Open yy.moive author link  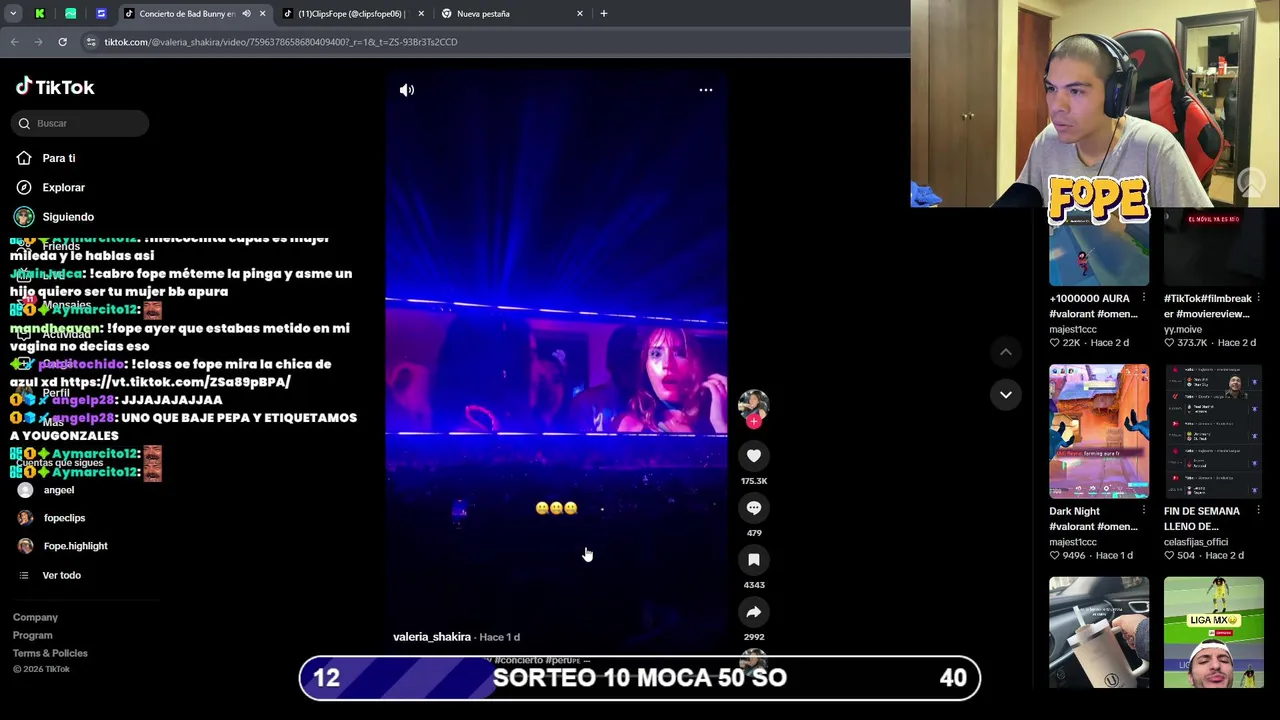click(1183, 329)
